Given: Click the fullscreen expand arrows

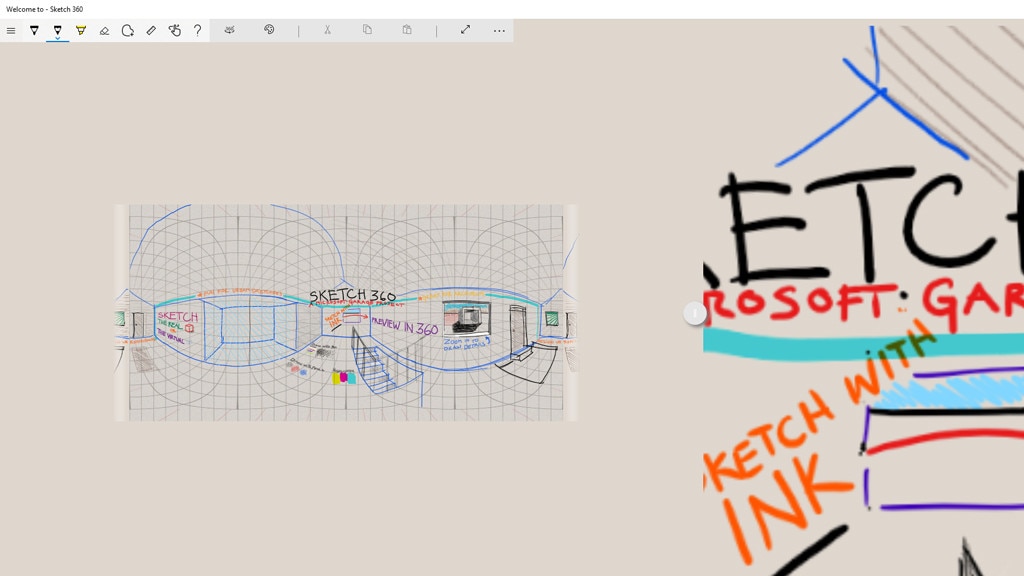Looking at the screenshot, I should click(465, 30).
